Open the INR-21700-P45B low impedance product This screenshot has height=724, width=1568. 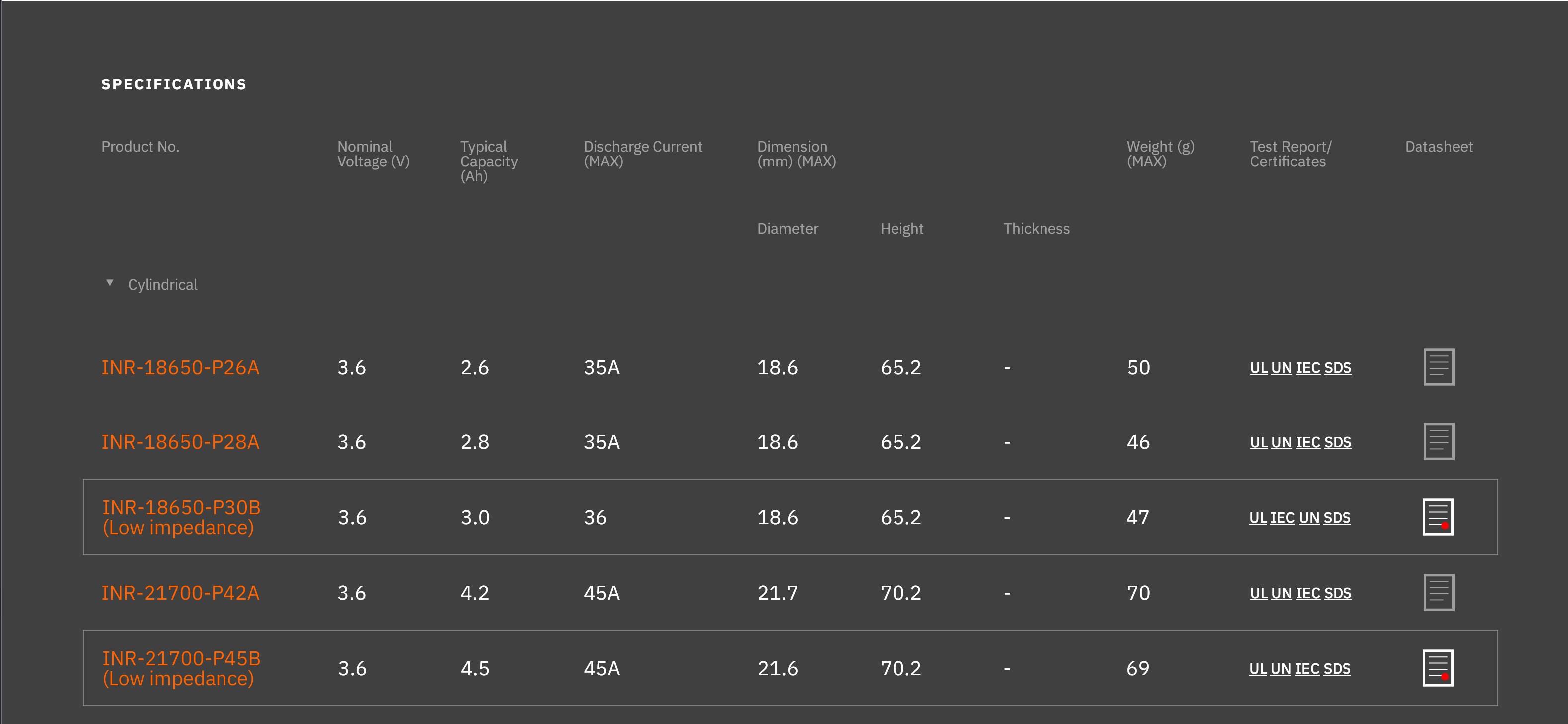pyautogui.click(x=181, y=668)
